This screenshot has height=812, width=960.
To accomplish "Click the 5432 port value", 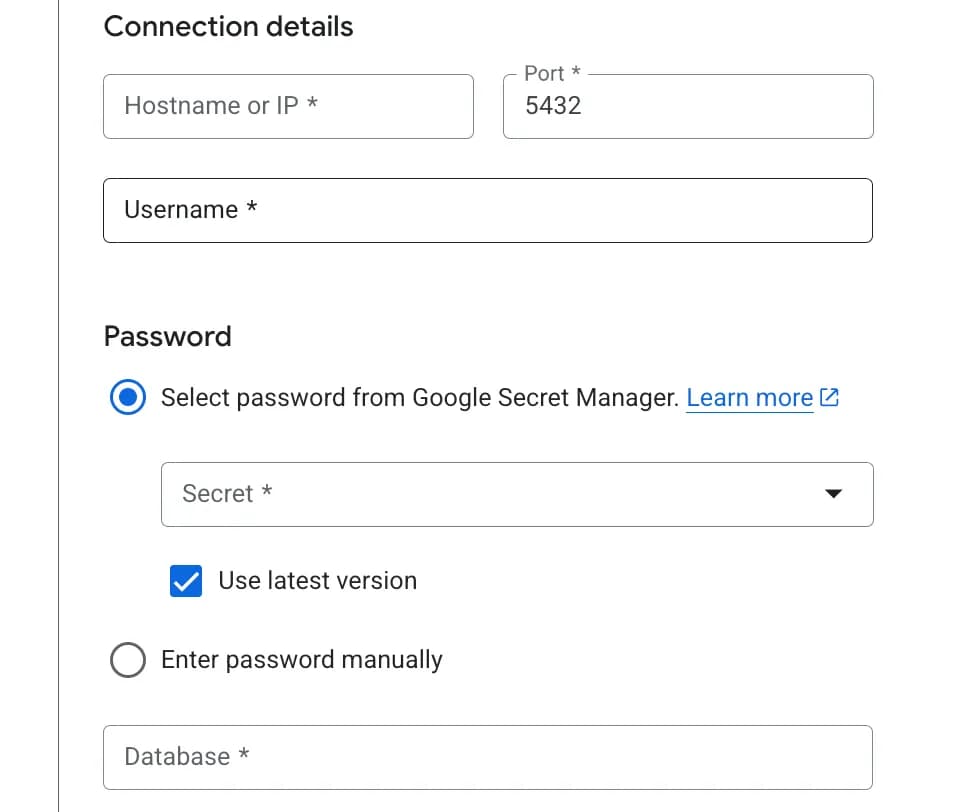I will tap(553, 106).
